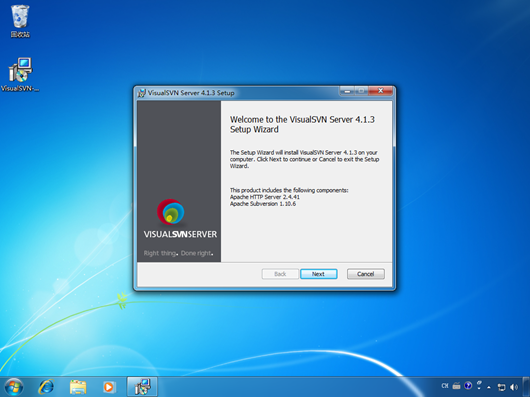Screen dimensions: 530x397
Task: Click the Show desktop strip
Action: point(527,387)
